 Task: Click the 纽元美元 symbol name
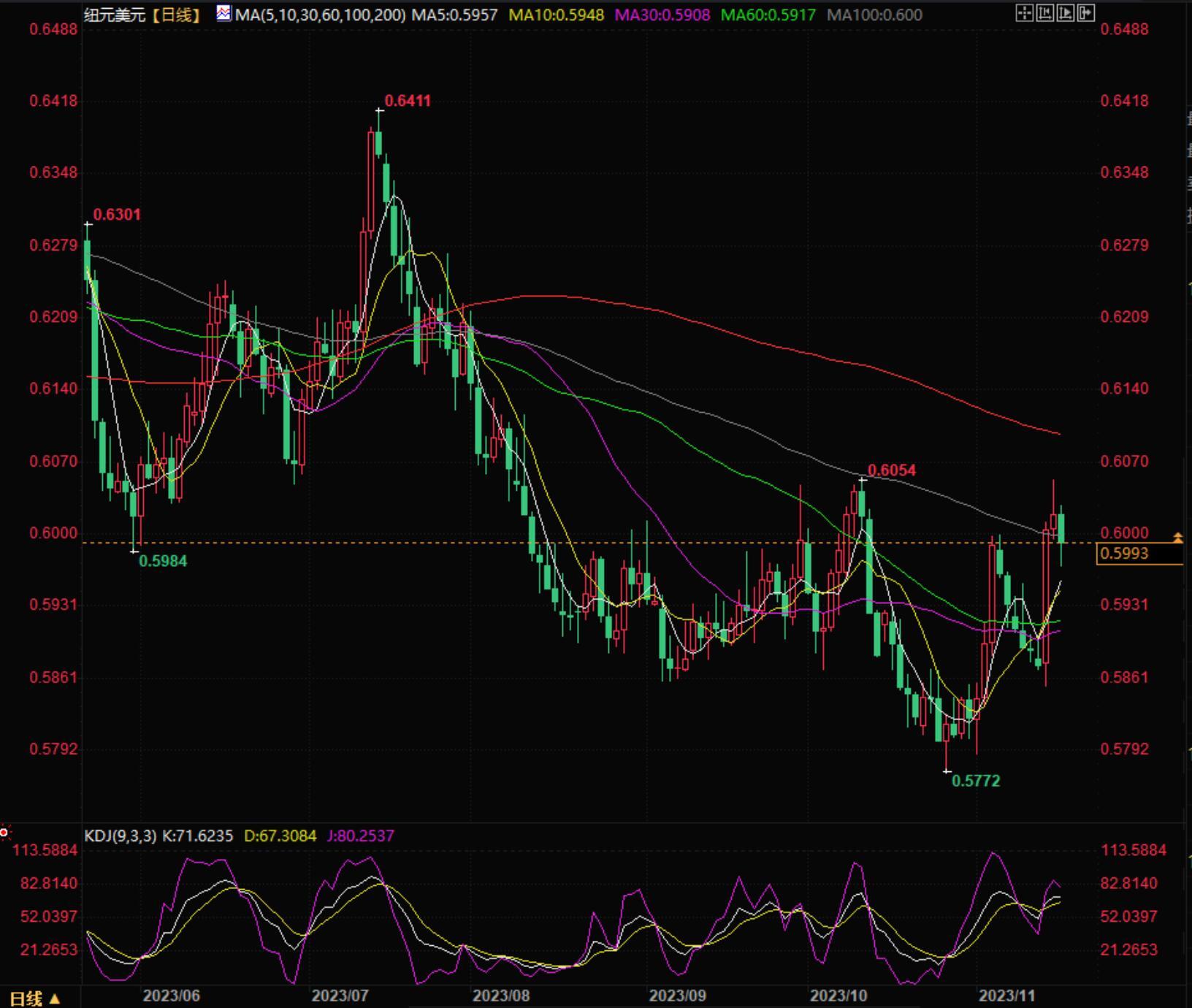(x=114, y=15)
